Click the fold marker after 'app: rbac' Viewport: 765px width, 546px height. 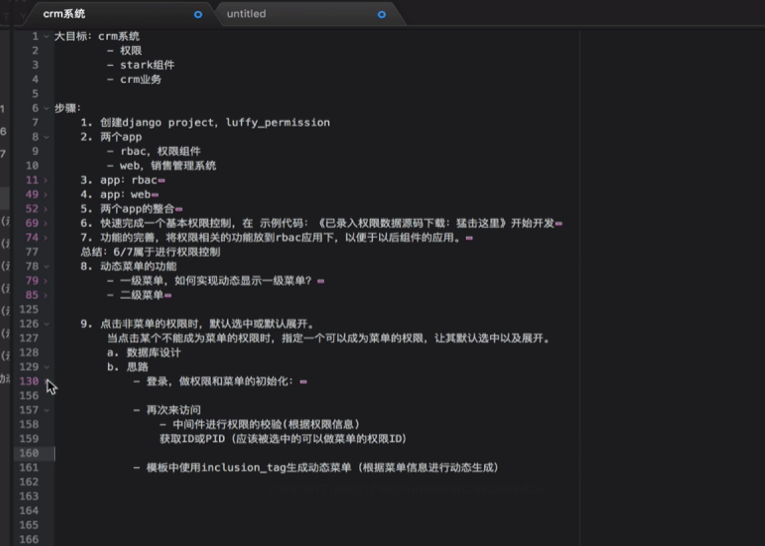point(161,181)
